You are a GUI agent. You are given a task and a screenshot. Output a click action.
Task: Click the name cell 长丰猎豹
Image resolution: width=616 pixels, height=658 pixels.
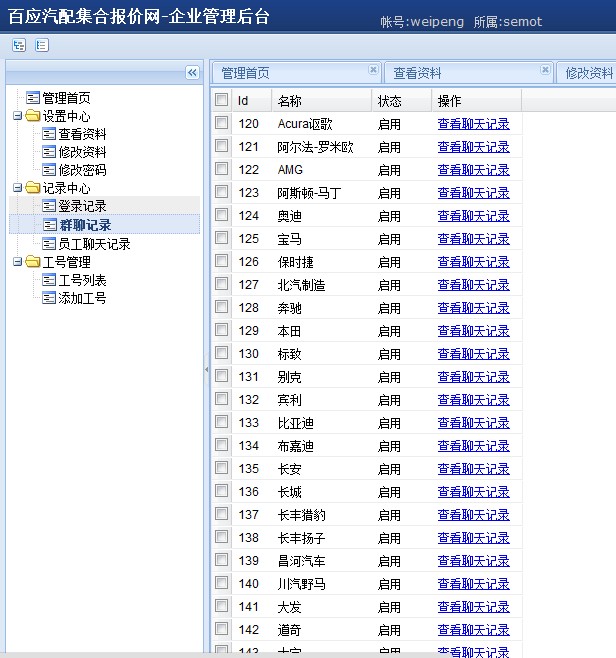301,515
